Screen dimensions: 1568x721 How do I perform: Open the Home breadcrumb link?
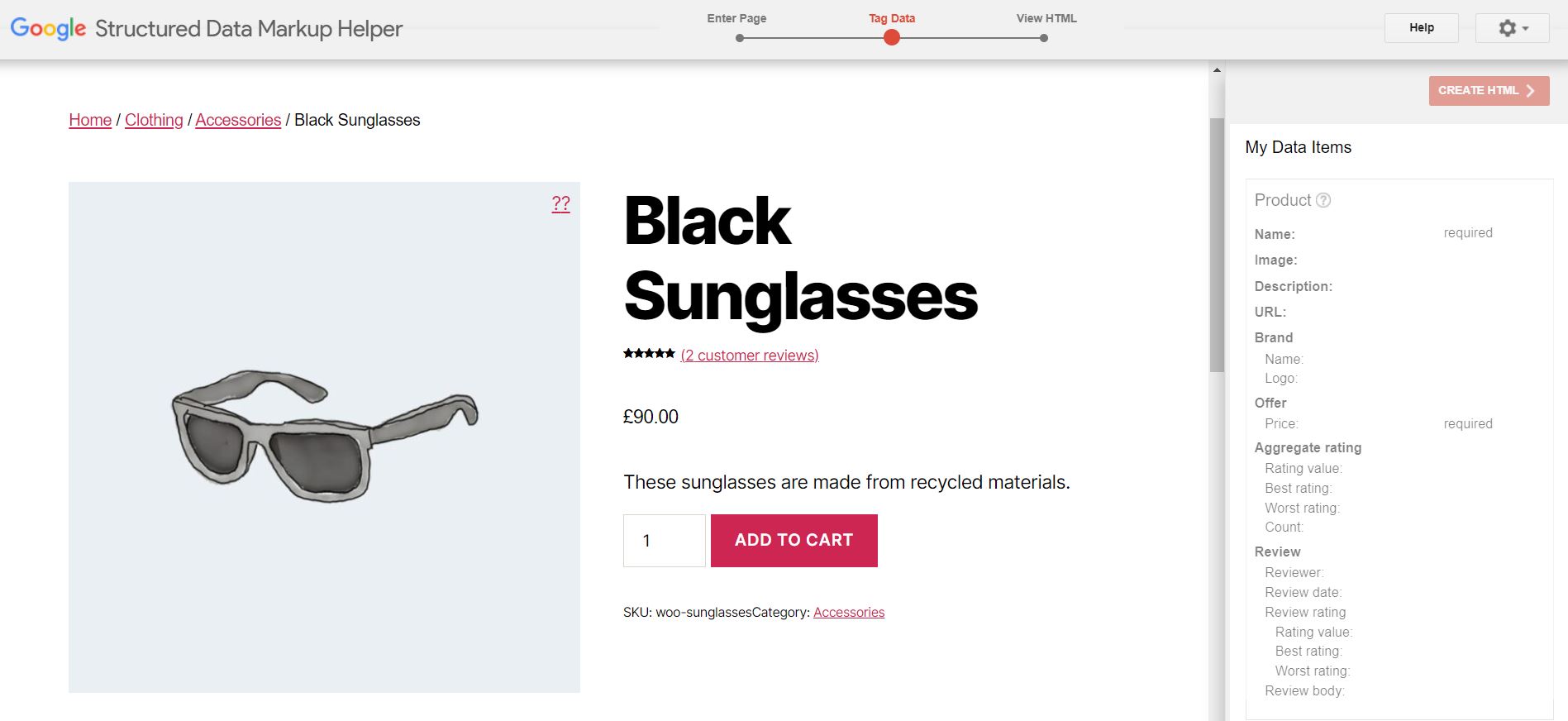click(90, 120)
